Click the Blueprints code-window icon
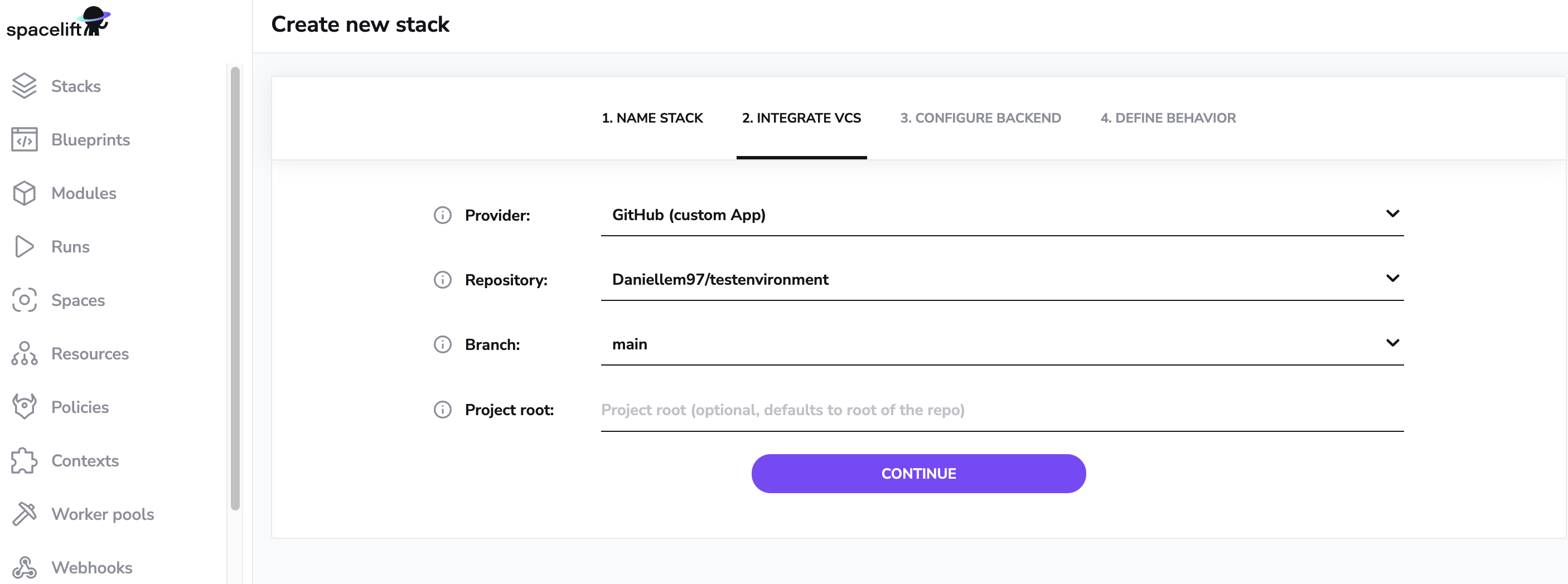1568x584 pixels. (x=25, y=139)
